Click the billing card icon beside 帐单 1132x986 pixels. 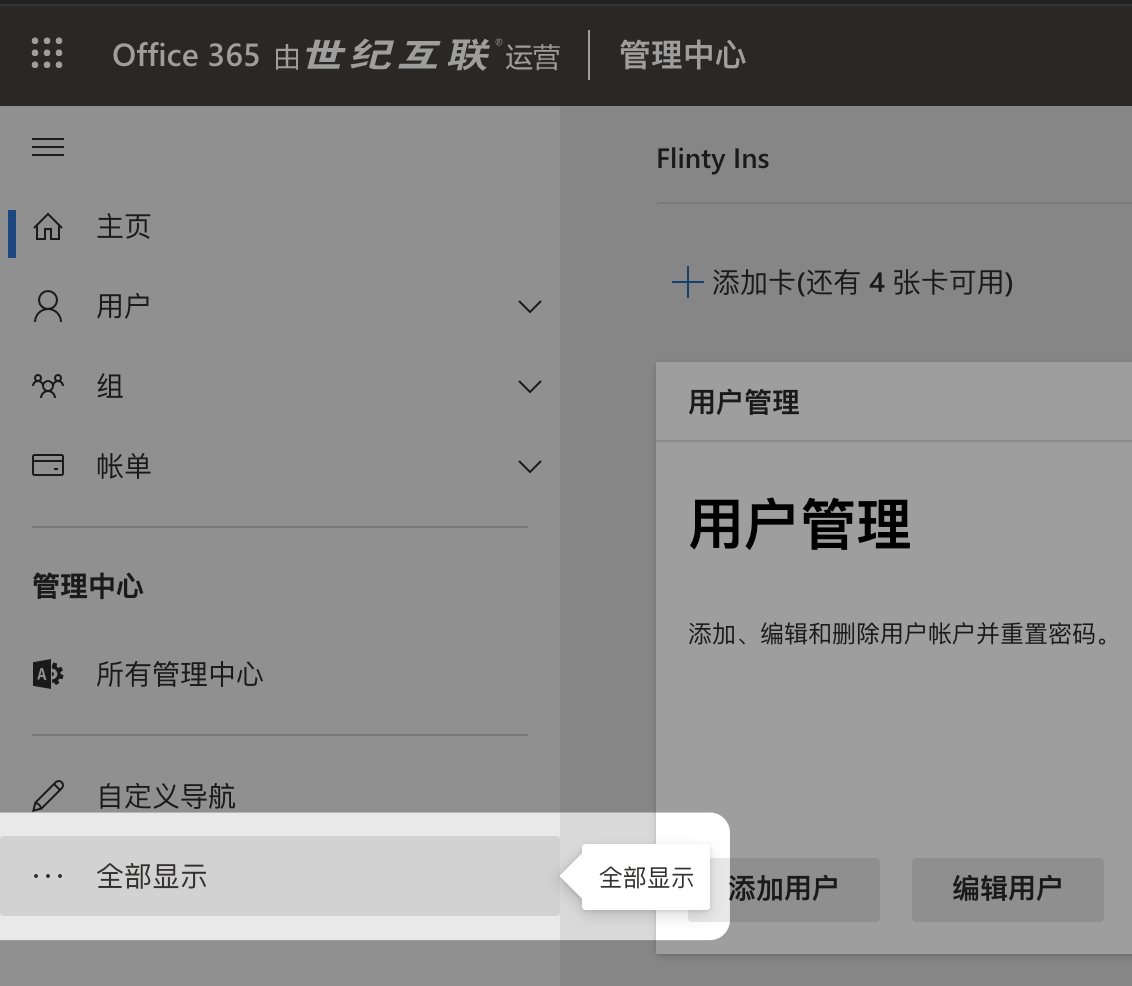[48, 466]
